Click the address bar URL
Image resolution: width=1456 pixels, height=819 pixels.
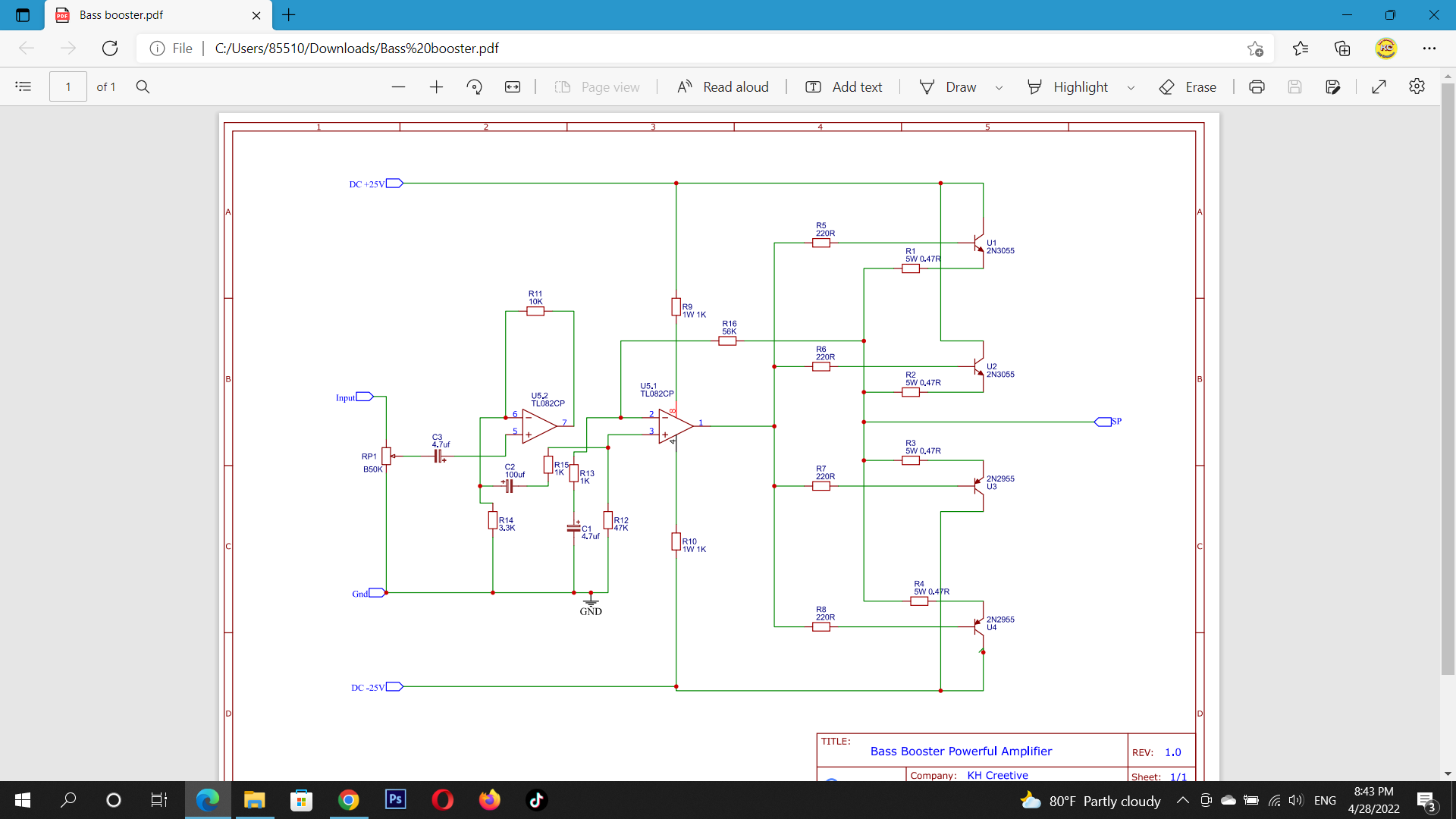pyautogui.click(x=357, y=48)
